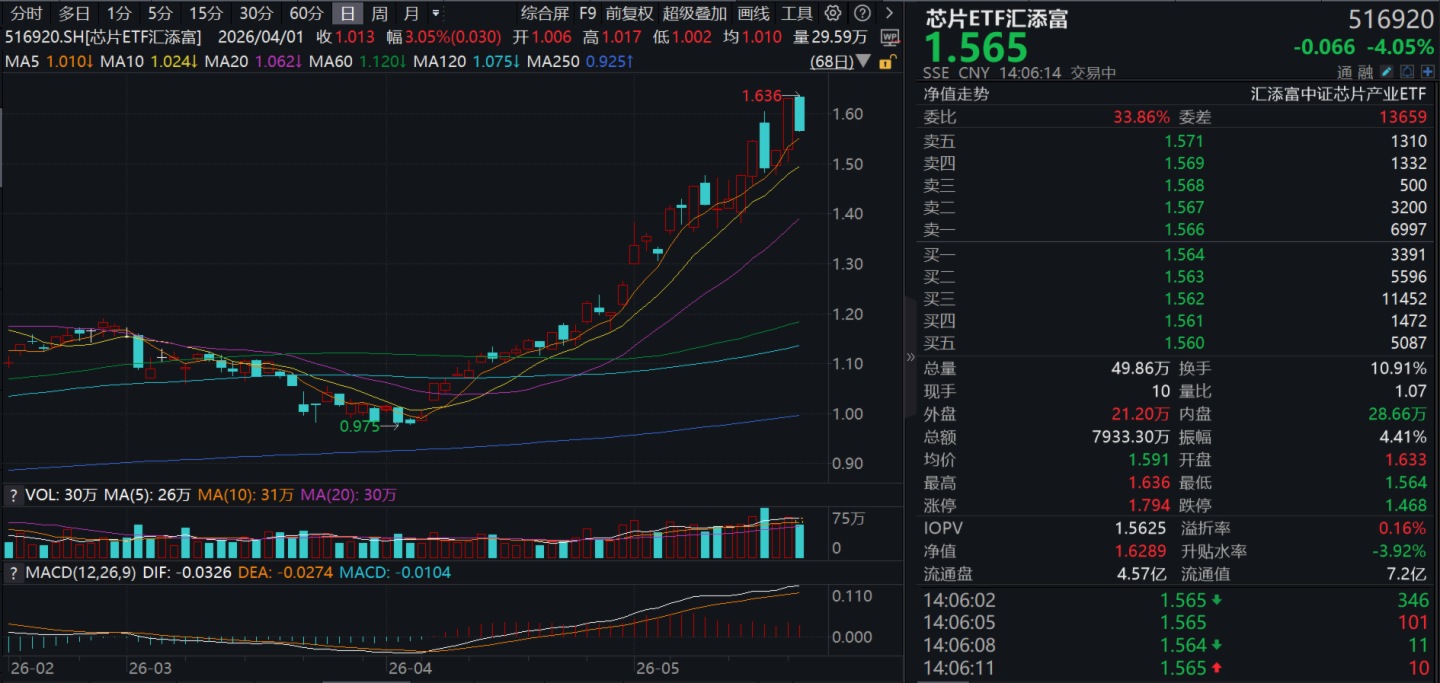Click the stock code 516920 in the header
Screen dimensions: 1440x683
(x=1389, y=19)
